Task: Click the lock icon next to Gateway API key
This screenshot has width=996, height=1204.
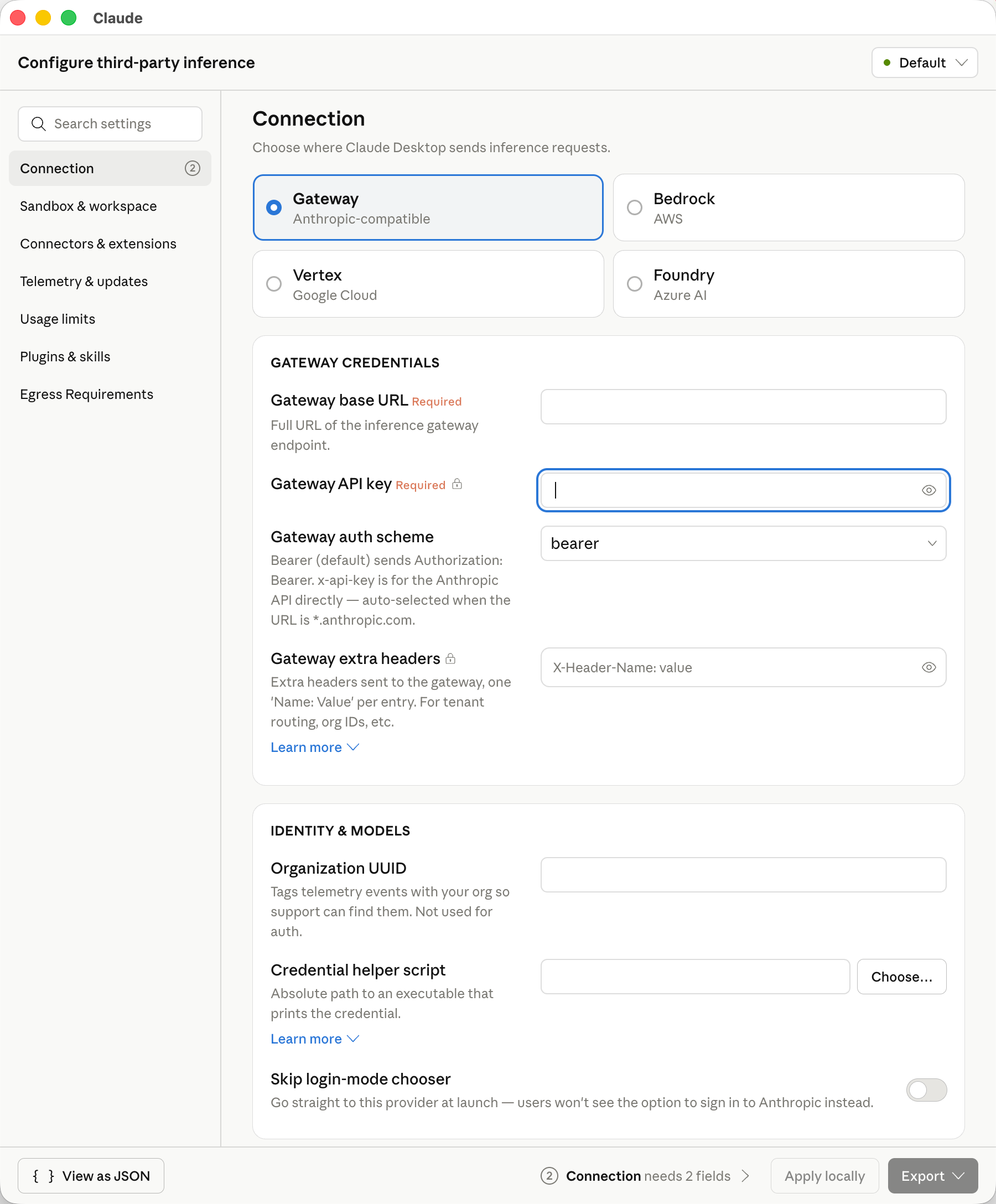Action: [x=457, y=485]
